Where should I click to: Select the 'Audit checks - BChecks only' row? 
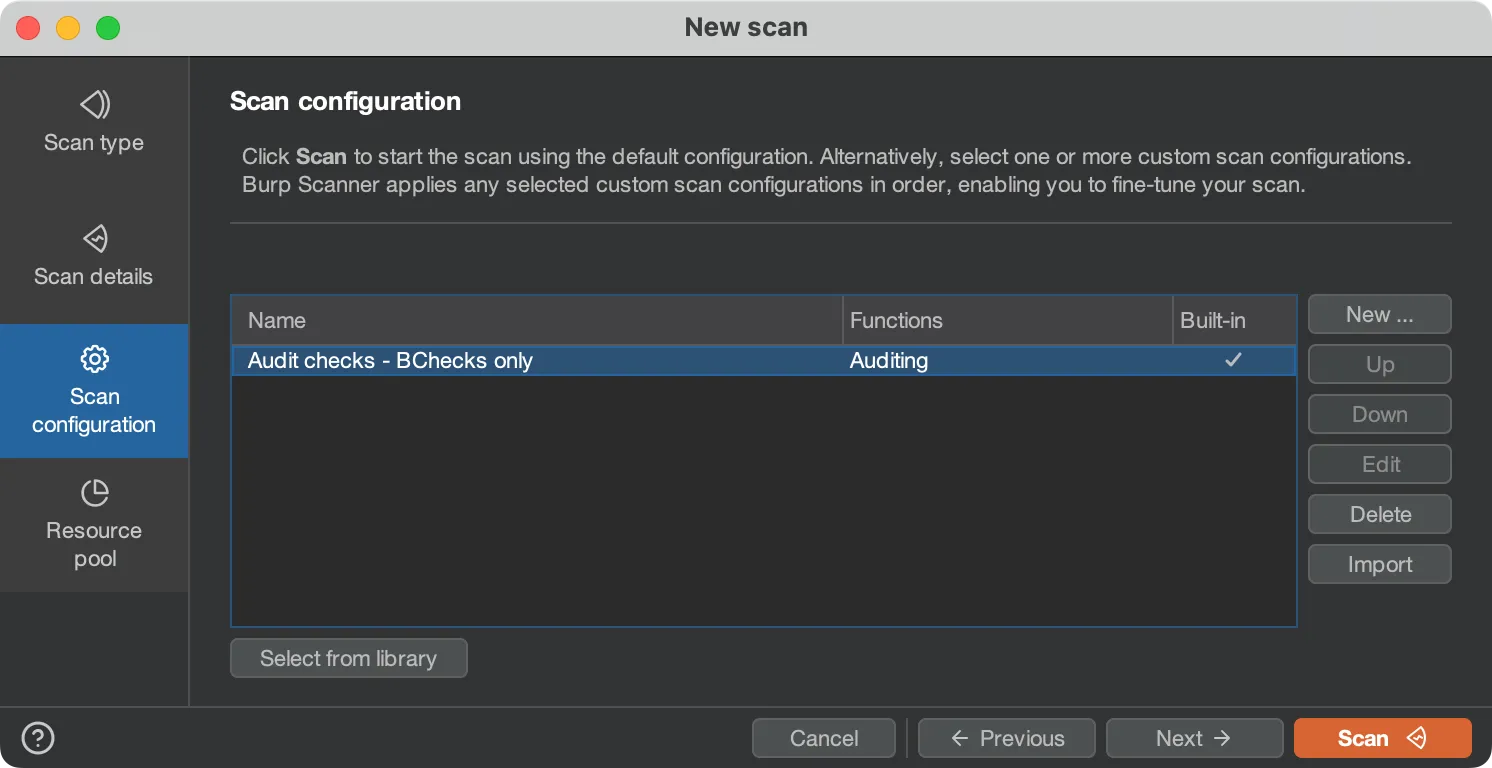[390, 361]
